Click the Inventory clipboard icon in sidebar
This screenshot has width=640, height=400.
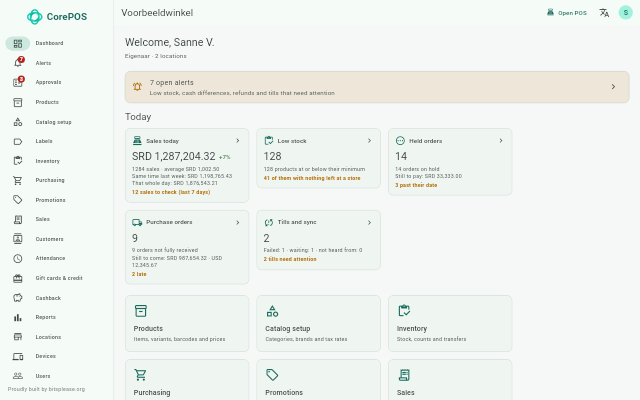tap(18, 161)
